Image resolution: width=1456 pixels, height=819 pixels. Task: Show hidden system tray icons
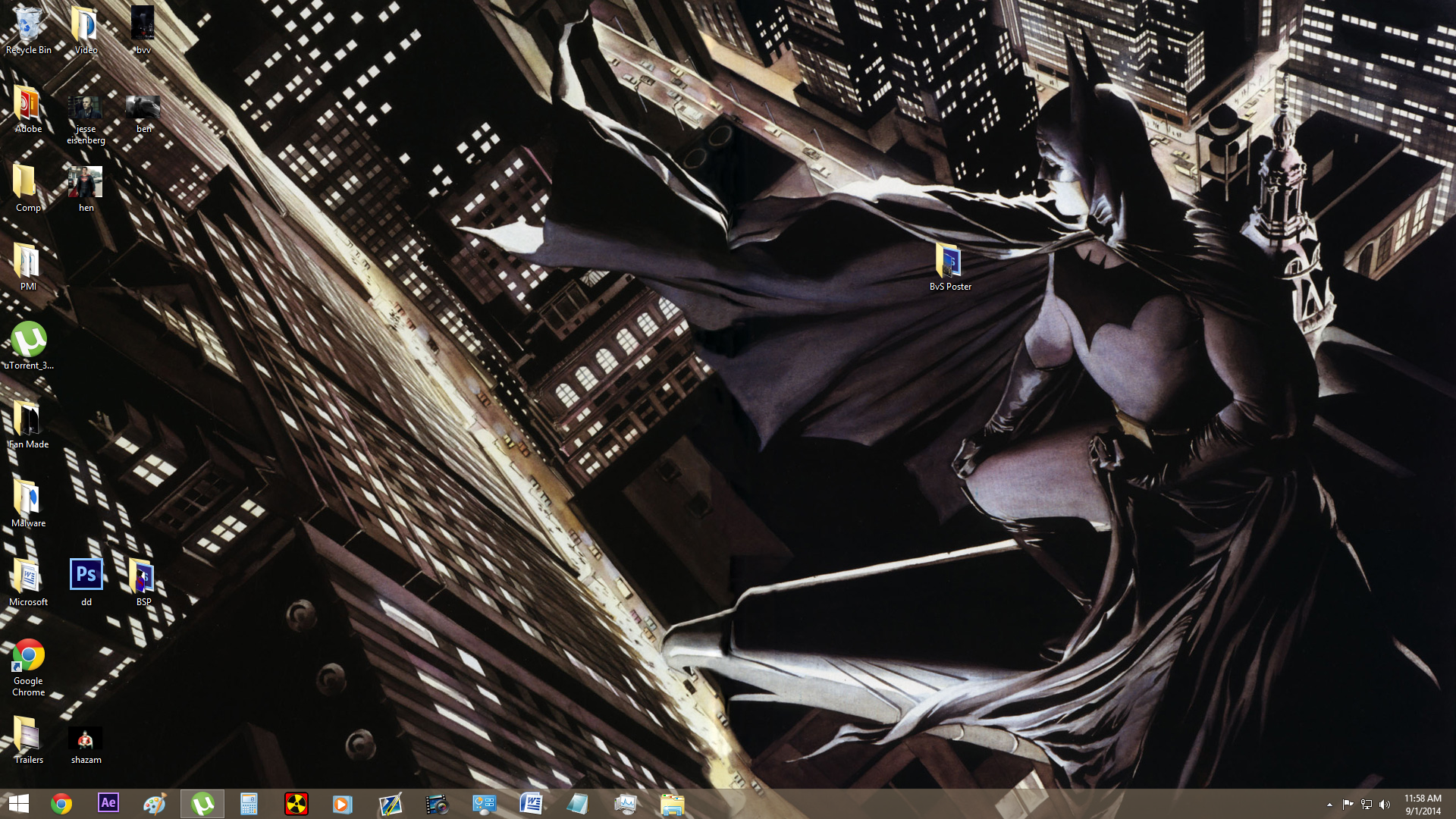point(1329,805)
